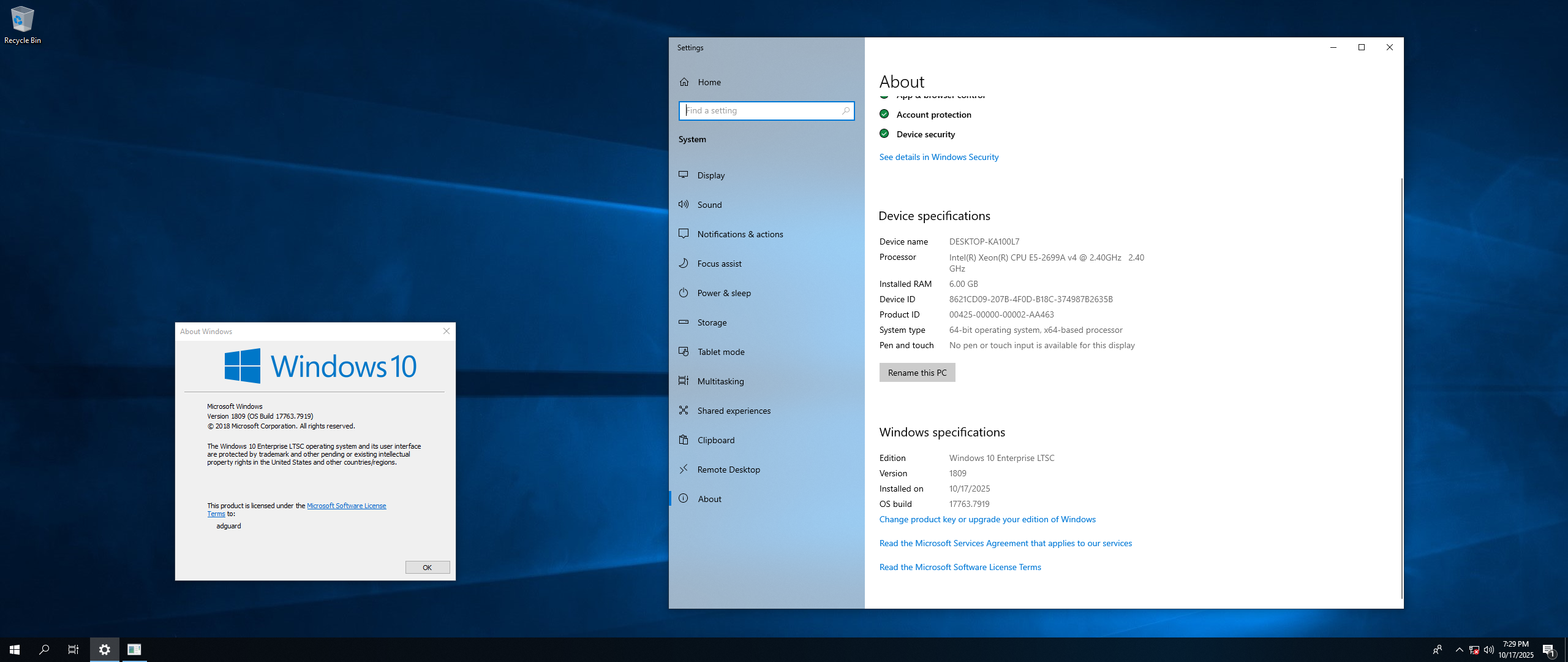1568x662 pixels.
Task: Open Clipboard settings page
Action: (x=715, y=440)
